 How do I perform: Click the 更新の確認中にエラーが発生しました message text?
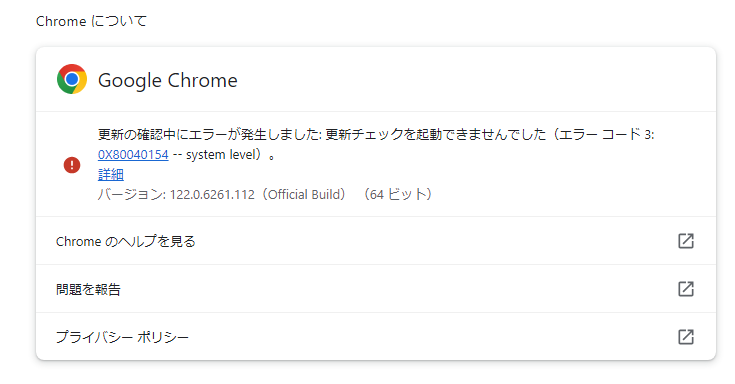click(209, 135)
